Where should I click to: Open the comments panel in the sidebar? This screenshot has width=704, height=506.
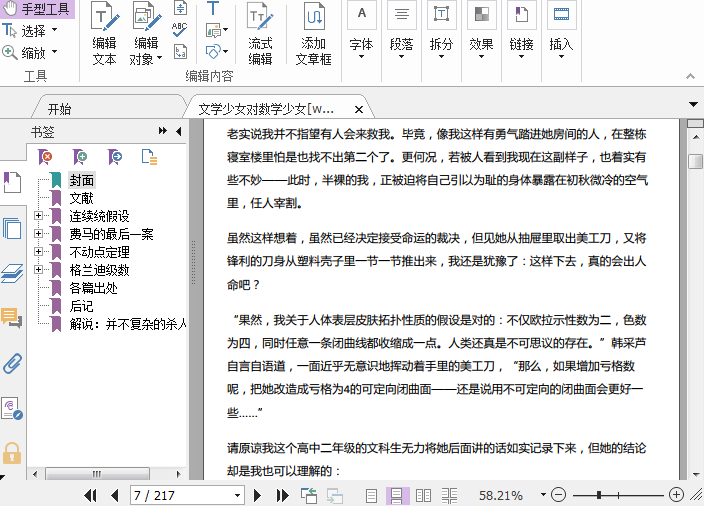pyautogui.click(x=12, y=318)
